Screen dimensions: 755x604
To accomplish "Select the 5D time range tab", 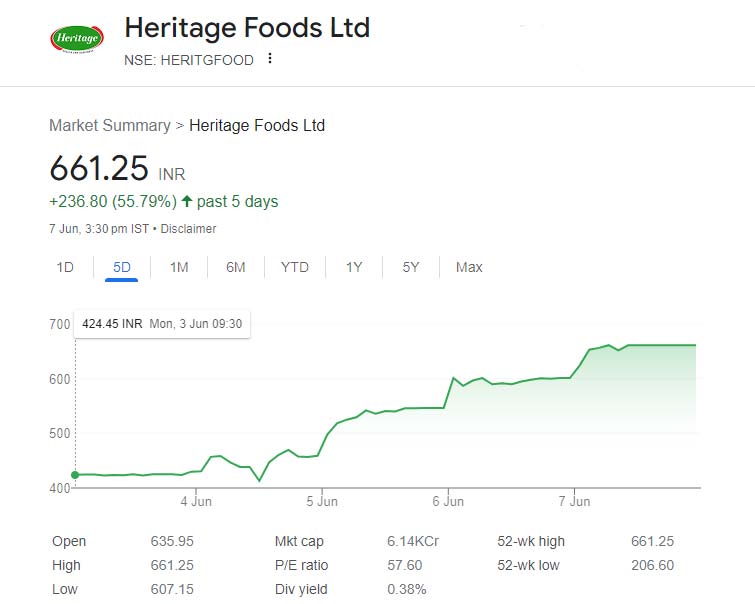I will [x=121, y=267].
